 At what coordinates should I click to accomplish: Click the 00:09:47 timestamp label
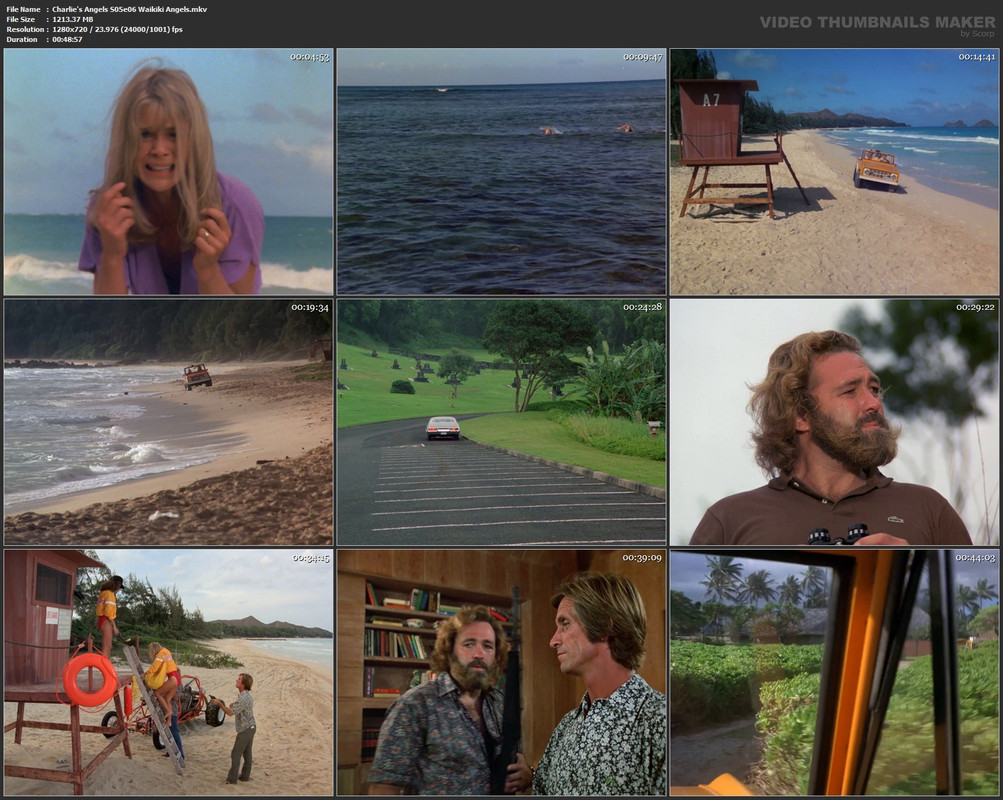(643, 57)
